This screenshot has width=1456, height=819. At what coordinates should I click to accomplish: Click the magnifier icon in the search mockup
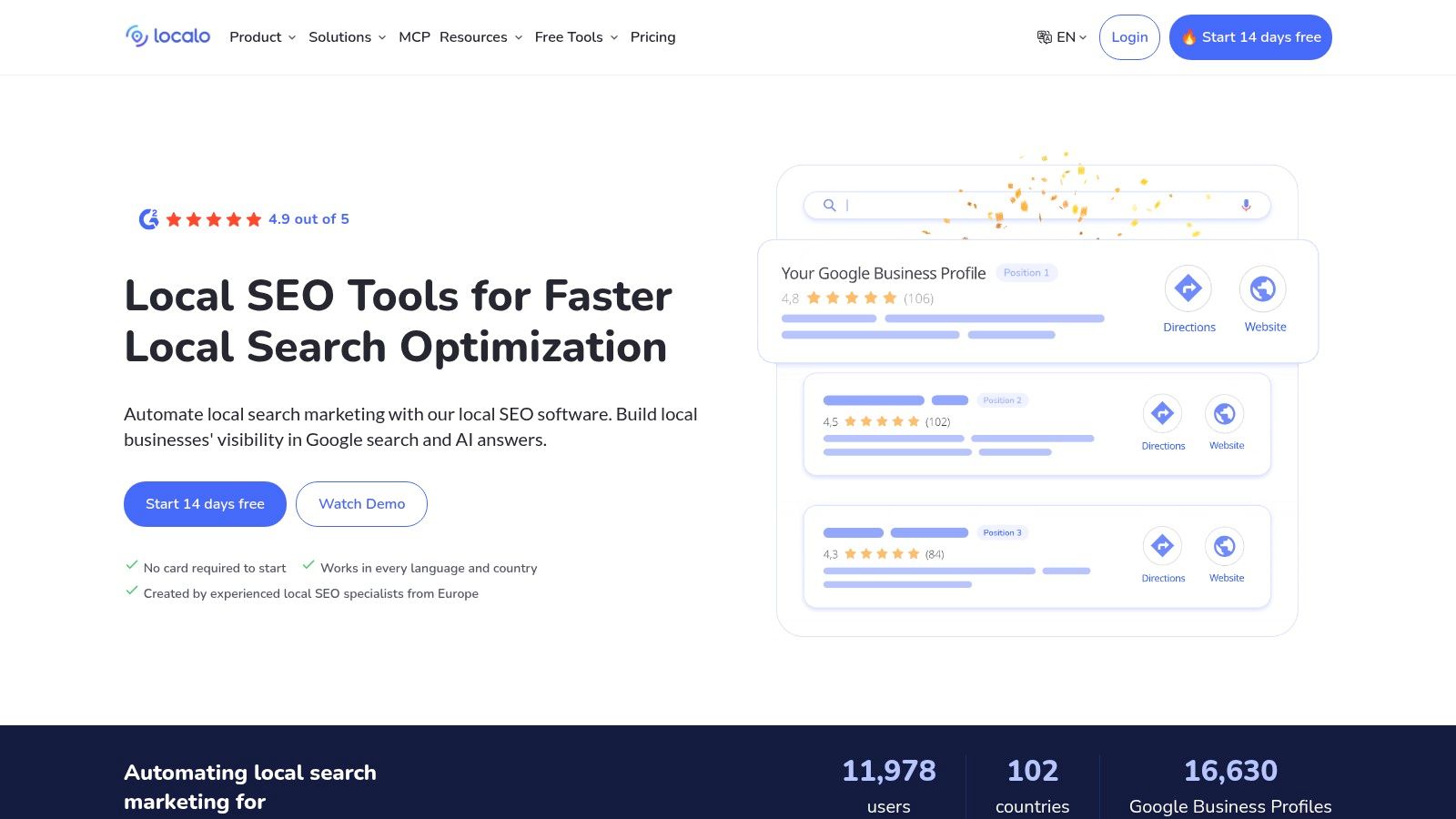click(x=830, y=206)
